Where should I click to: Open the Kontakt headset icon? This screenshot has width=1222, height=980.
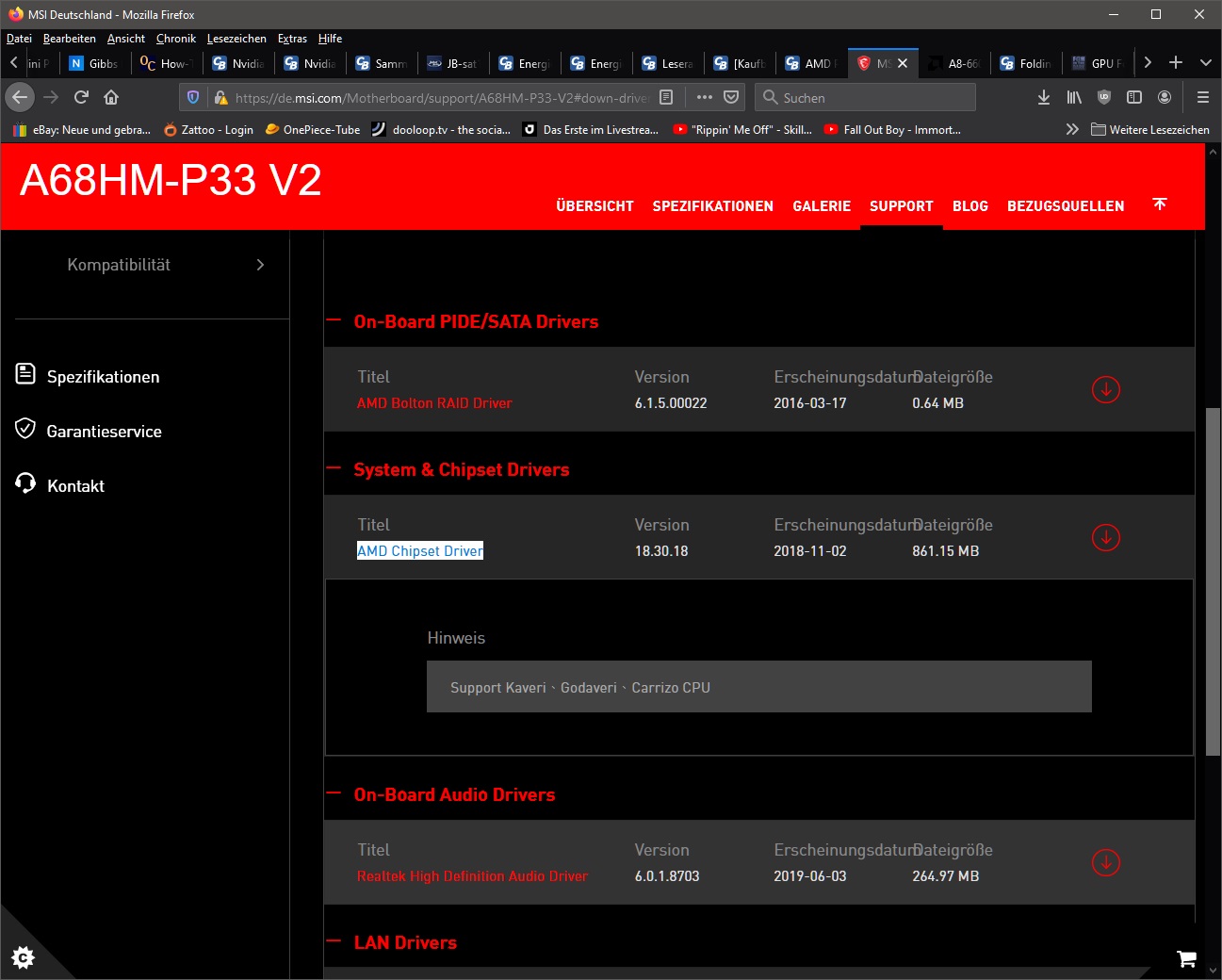pos(25,483)
